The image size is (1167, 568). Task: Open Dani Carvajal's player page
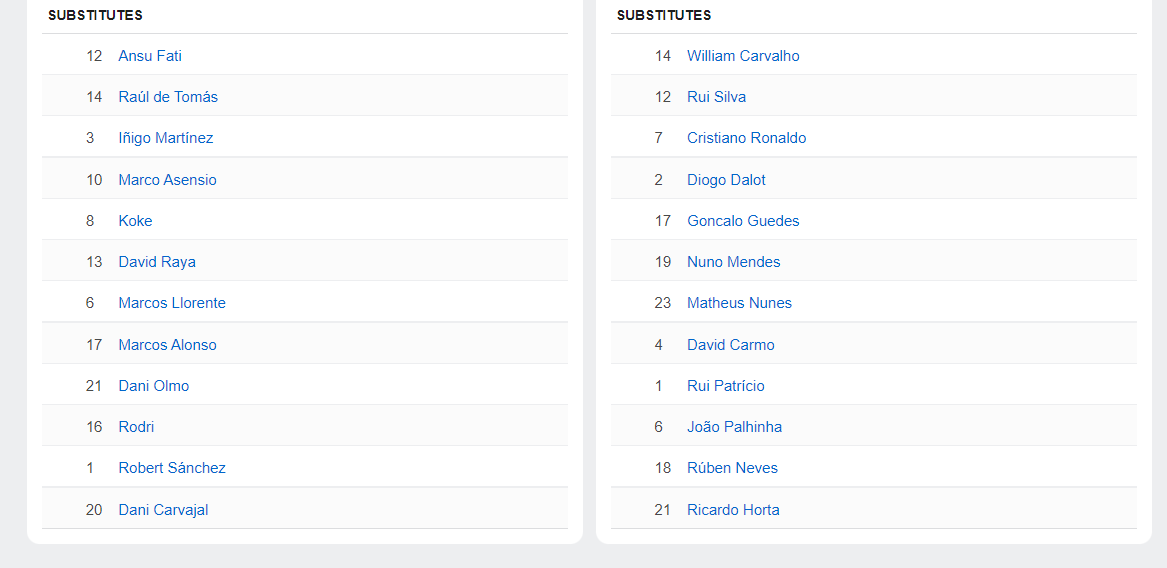[x=163, y=510]
